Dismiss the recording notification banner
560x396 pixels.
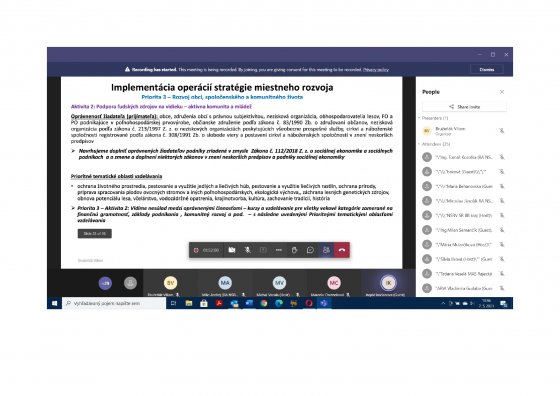(x=487, y=70)
